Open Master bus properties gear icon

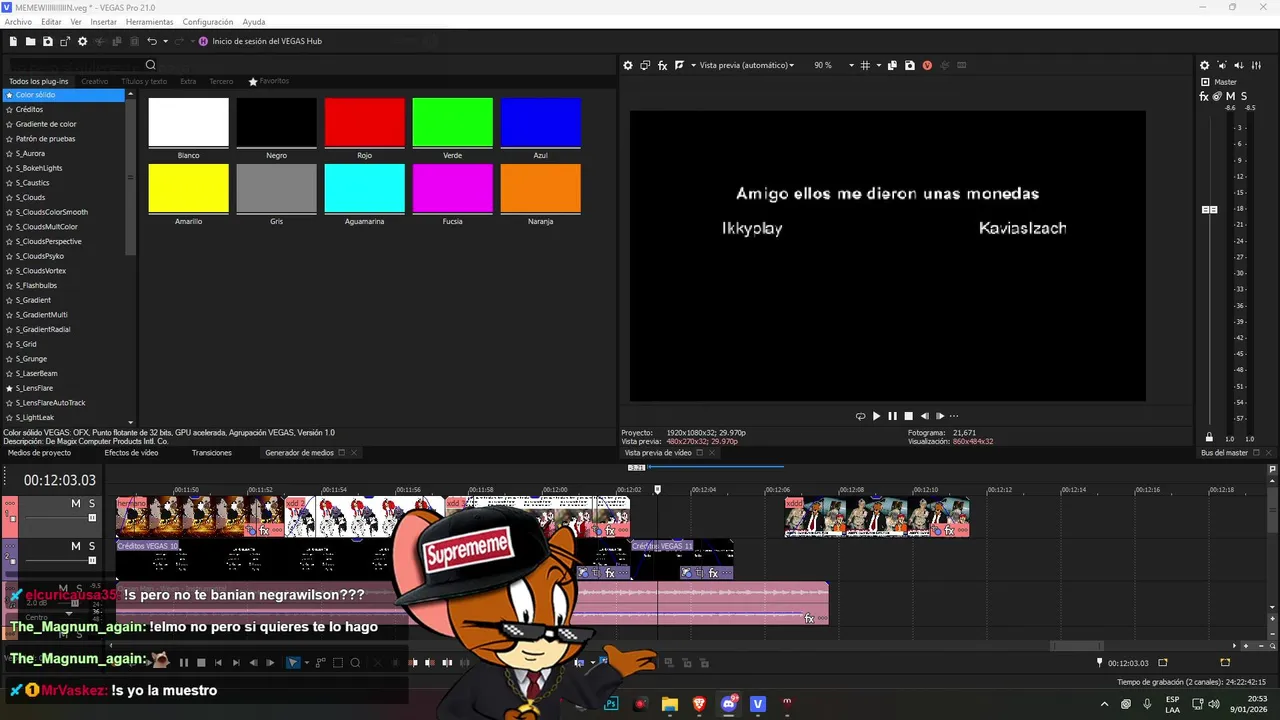[1204, 65]
